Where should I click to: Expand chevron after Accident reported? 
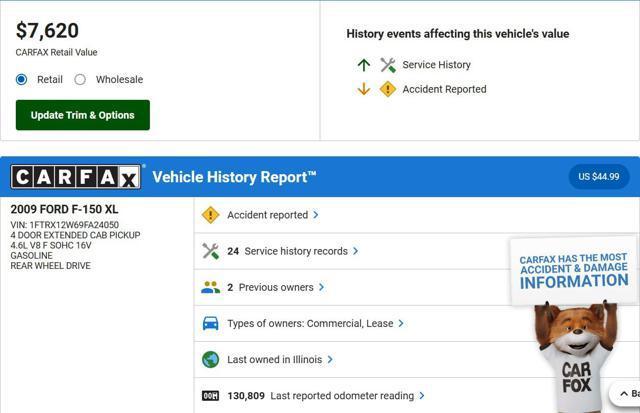[316, 215]
